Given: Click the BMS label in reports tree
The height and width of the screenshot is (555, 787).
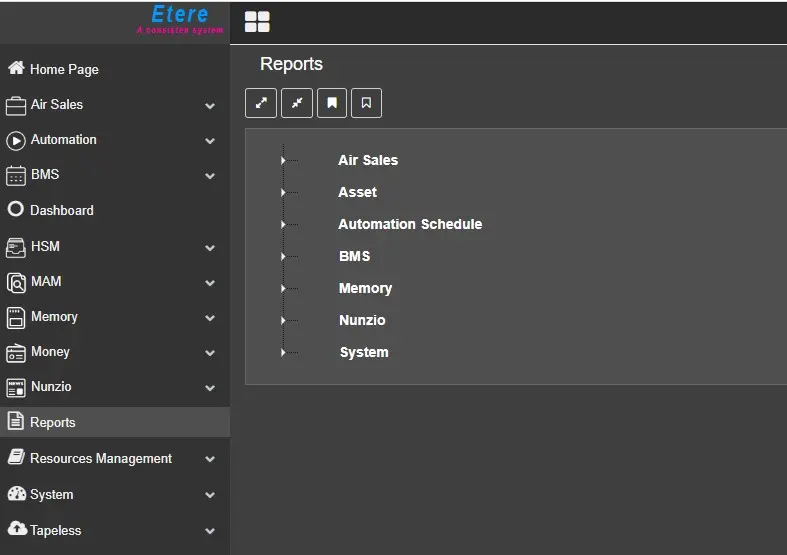Looking at the screenshot, I should pyautogui.click(x=354, y=256).
